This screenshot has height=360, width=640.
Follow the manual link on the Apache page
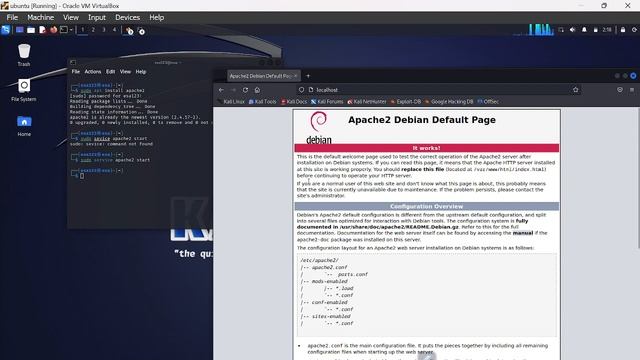[x=523, y=233]
